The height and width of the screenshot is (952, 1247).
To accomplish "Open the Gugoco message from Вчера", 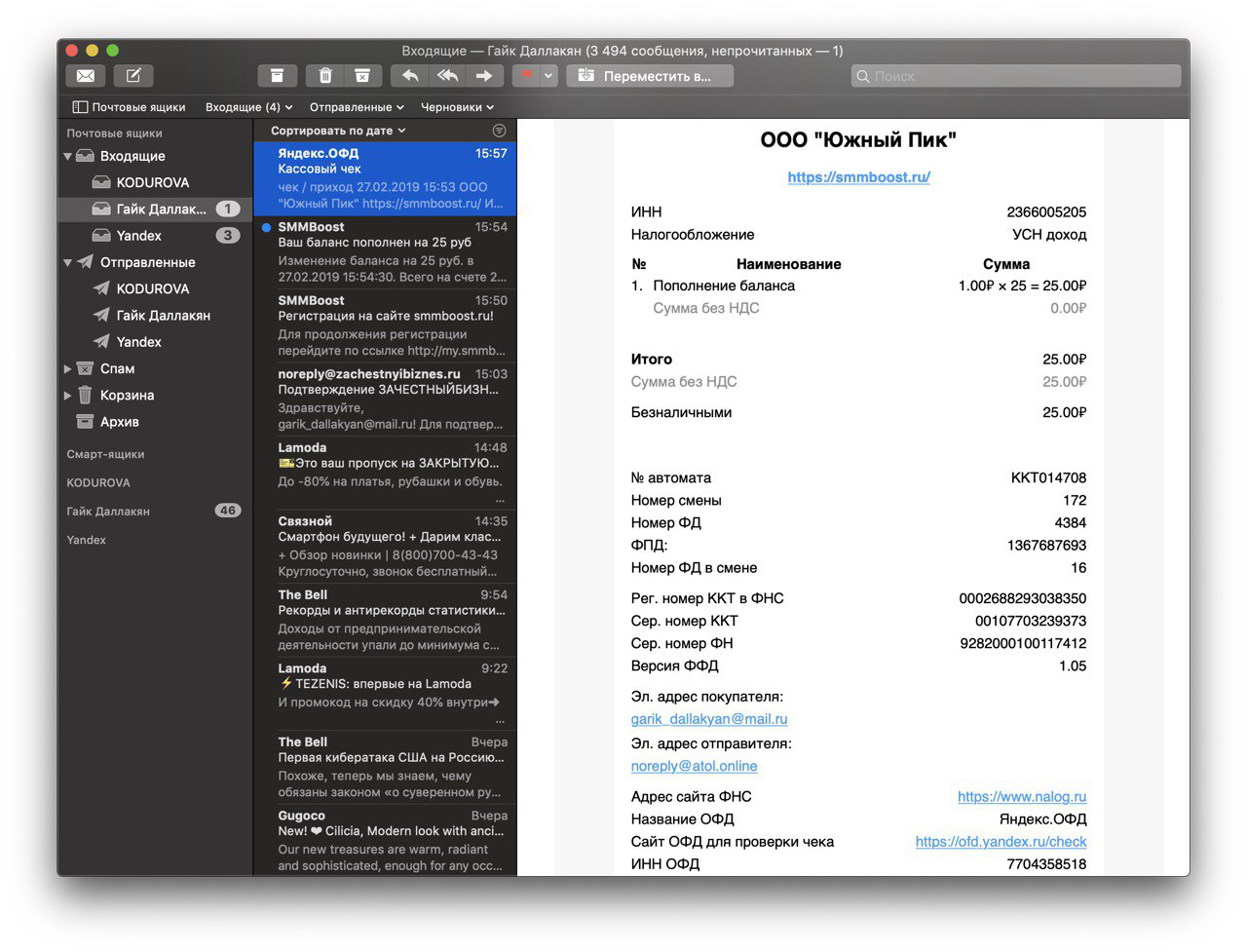I will tap(385, 841).
